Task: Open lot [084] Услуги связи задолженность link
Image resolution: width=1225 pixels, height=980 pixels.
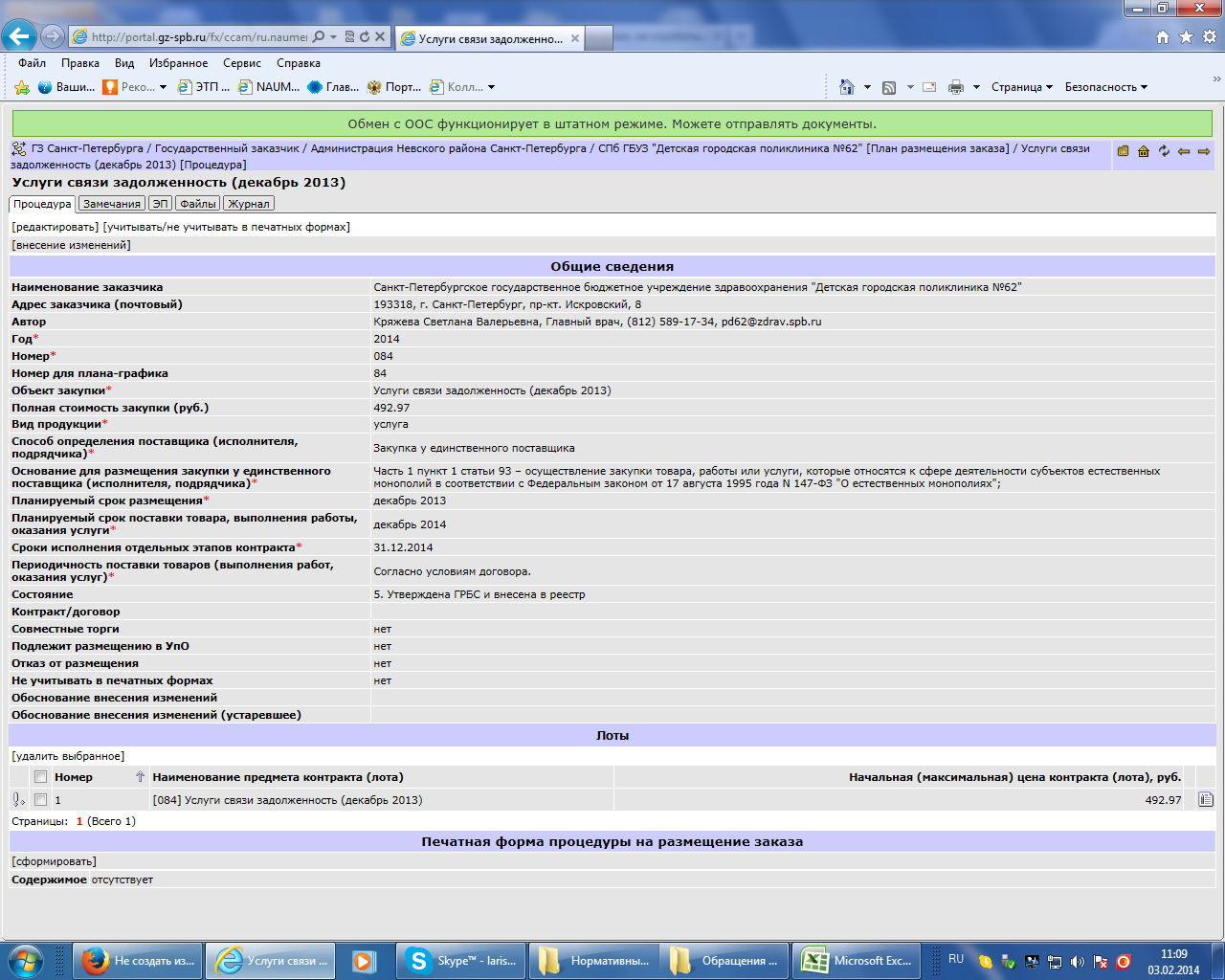Action: click(287, 800)
